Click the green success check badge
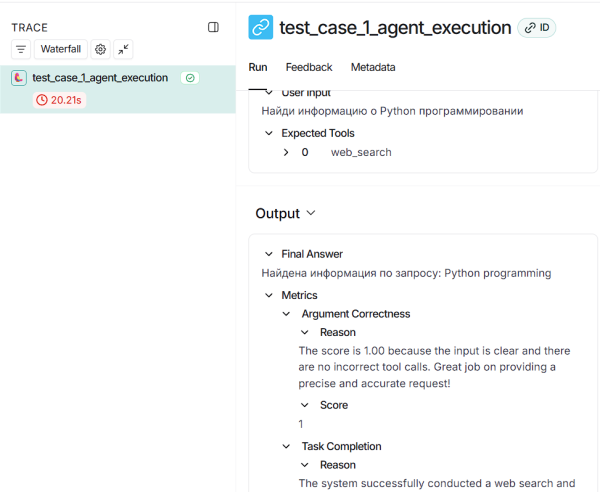The width and height of the screenshot is (600, 492). tap(190, 78)
